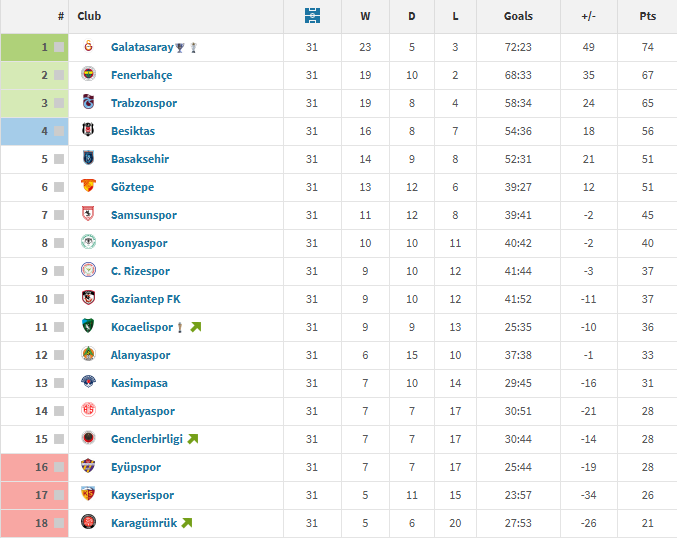Click the promoted arrow next to Kocaelispor

click(196, 327)
